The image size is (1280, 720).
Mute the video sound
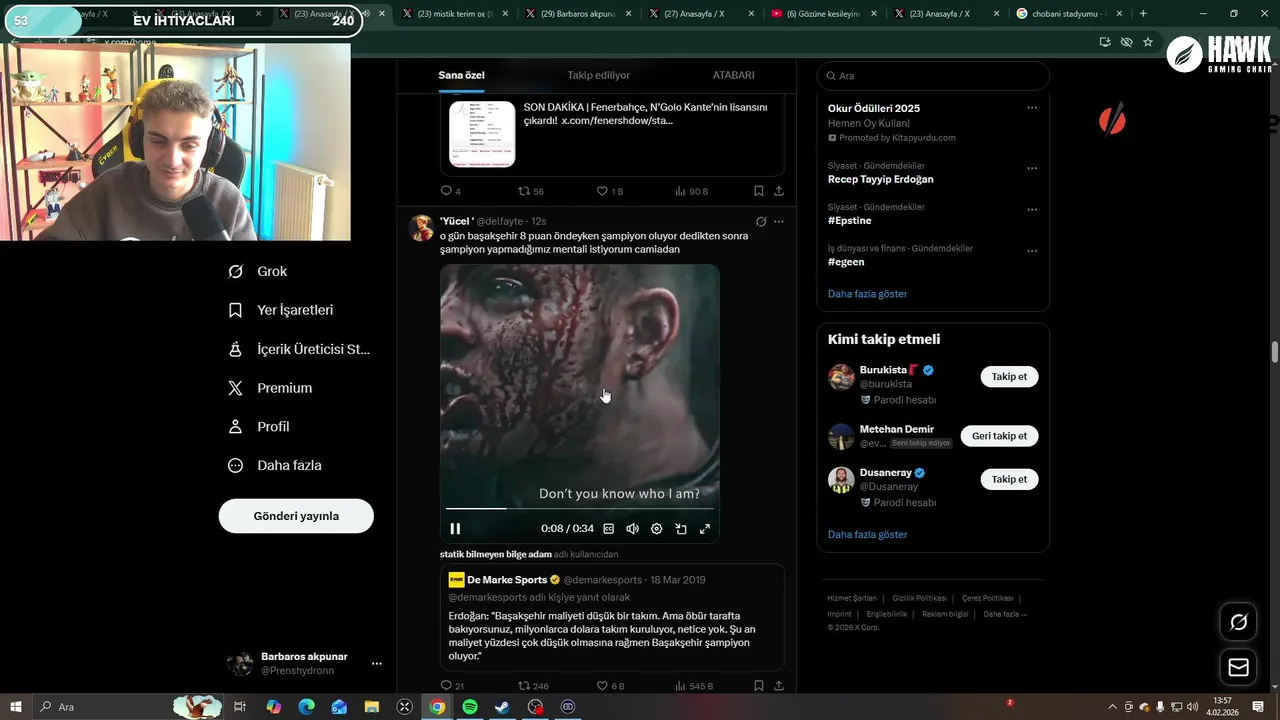632,529
